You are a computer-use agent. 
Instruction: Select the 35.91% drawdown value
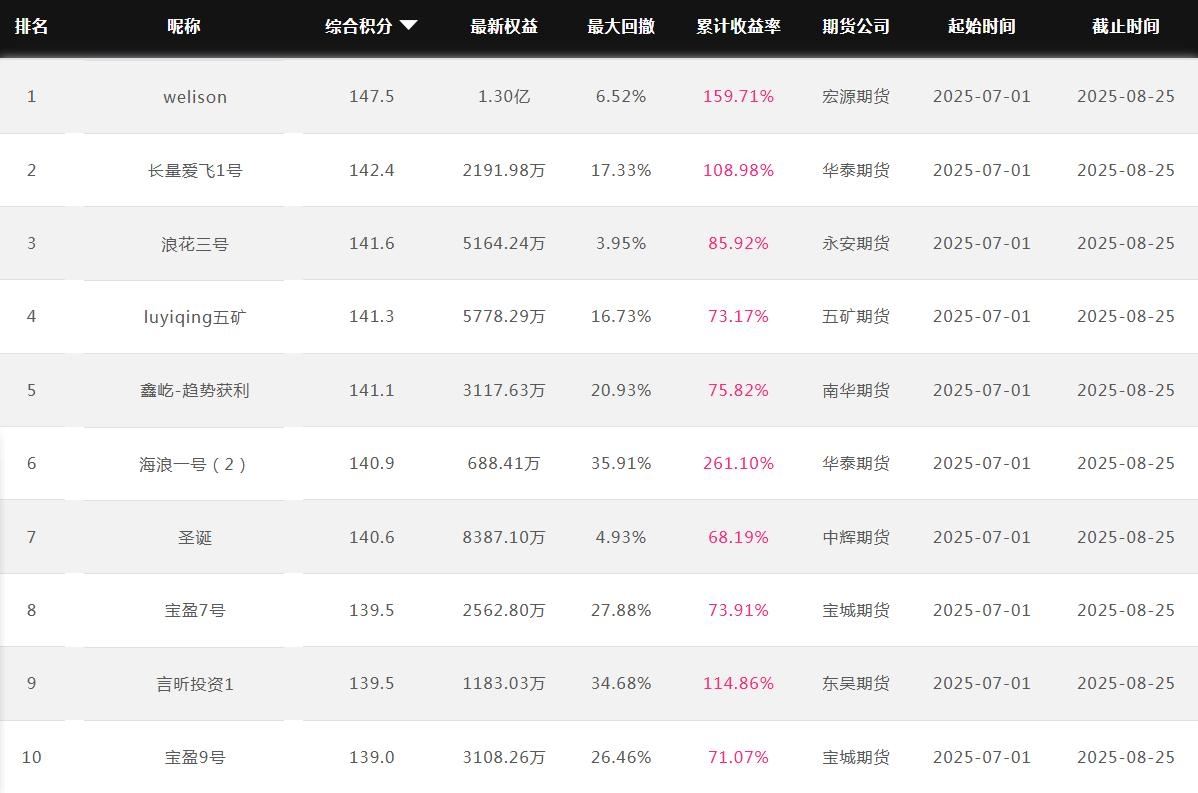tap(620, 463)
